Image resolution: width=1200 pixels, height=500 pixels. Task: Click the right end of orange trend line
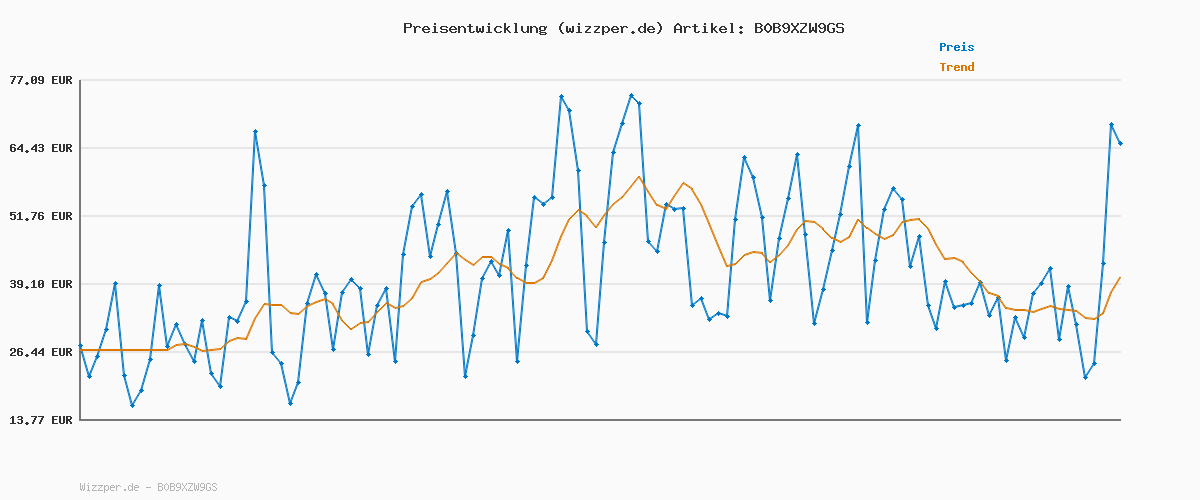pos(1120,277)
